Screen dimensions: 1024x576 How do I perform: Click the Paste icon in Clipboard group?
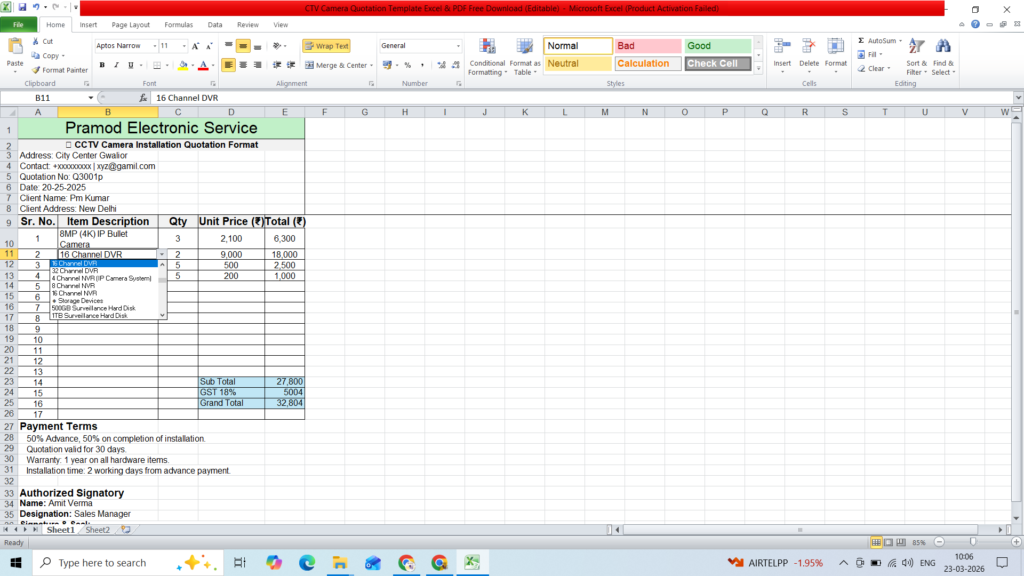coord(14,47)
